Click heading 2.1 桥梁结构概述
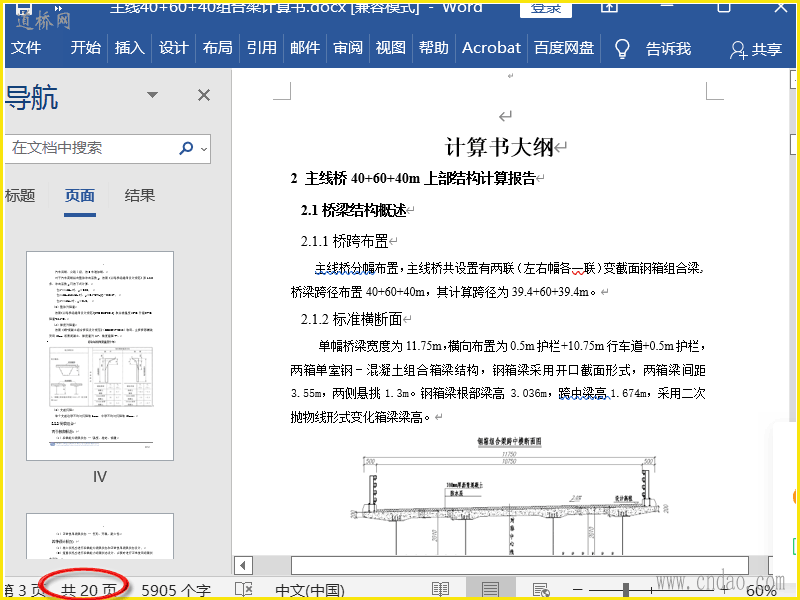This screenshot has width=800, height=600. pyautogui.click(x=354, y=210)
